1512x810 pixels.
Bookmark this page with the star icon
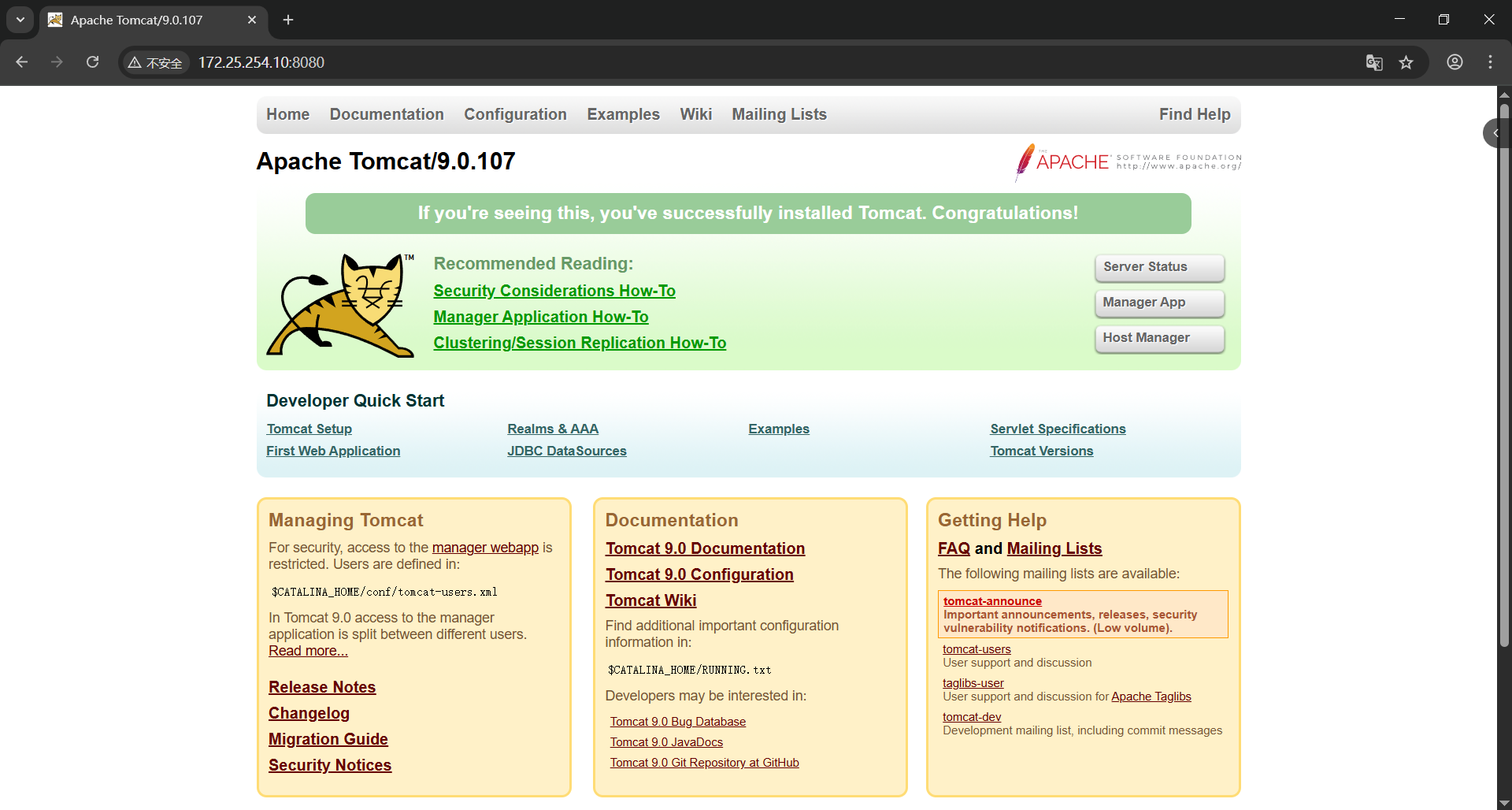[x=1406, y=62]
